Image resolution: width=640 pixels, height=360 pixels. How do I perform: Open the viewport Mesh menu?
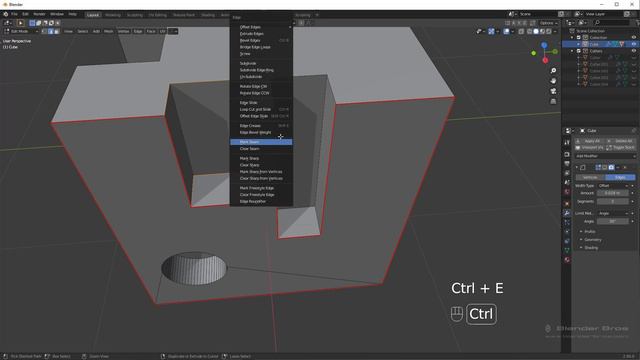109,31
